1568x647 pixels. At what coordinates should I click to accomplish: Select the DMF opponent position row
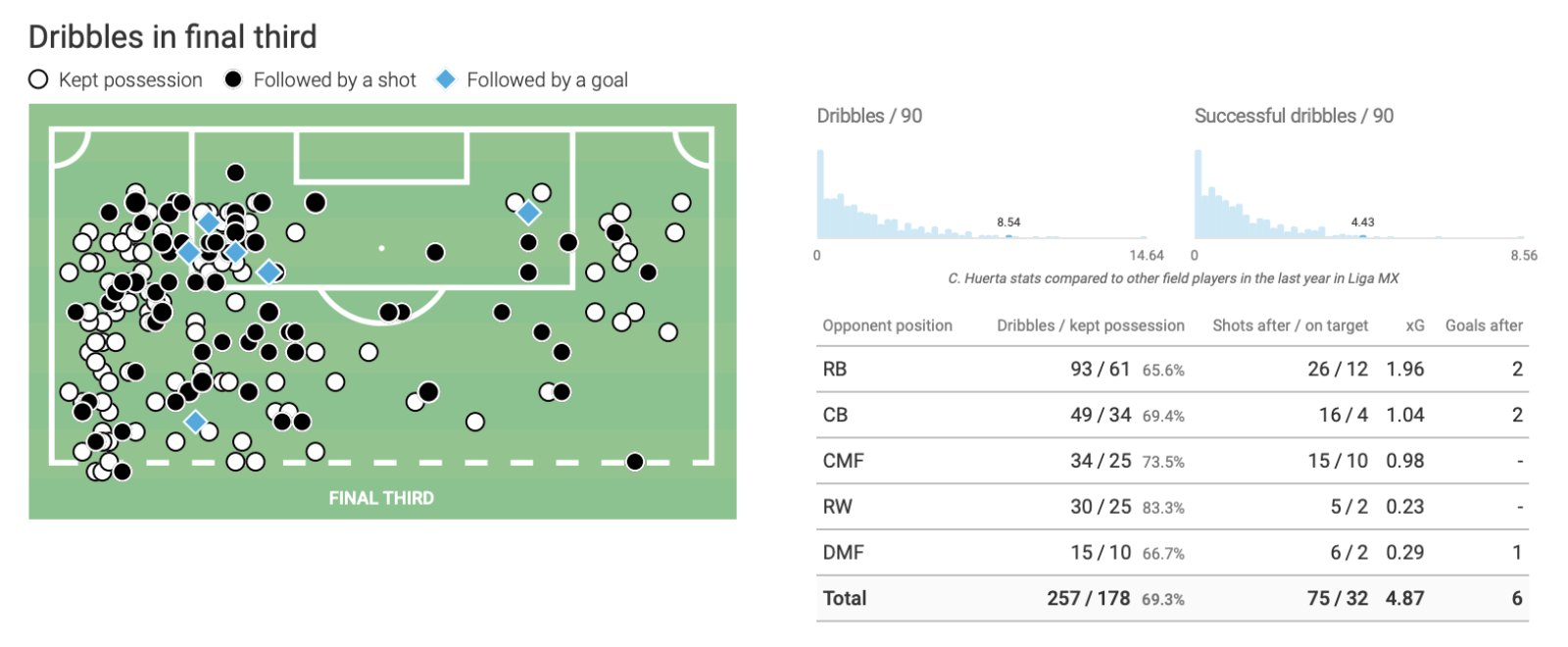pyautogui.click(x=1172, y=553)
